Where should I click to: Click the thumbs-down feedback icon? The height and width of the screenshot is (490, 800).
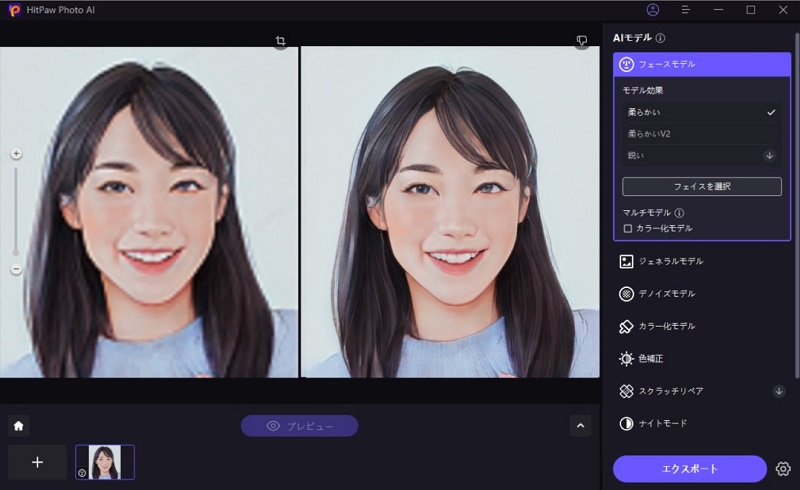582,41
